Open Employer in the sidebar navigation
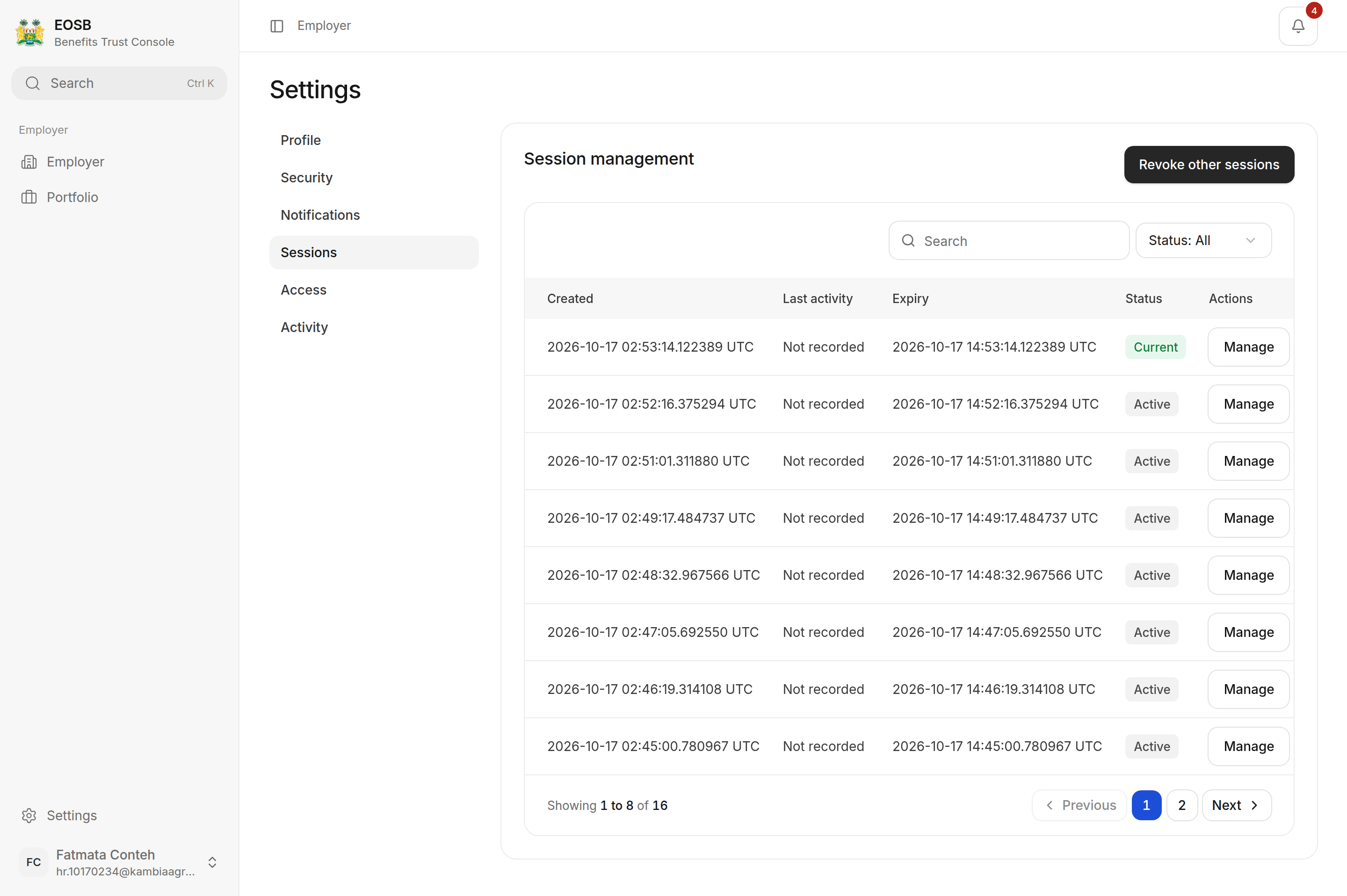This screenshot has height=896, width=1347. [119, 162]
